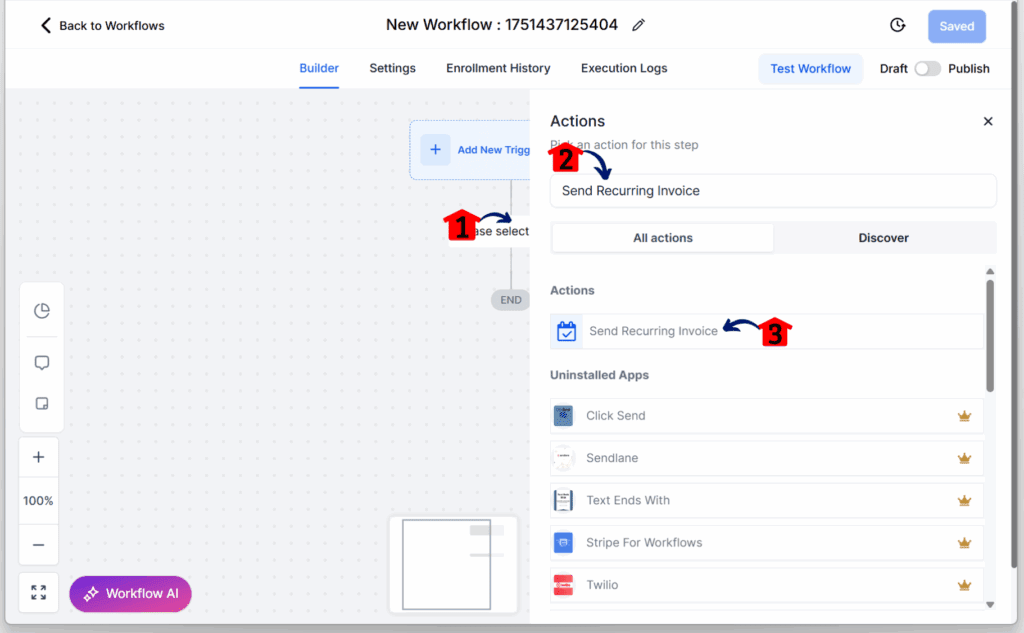Open the Enrollment History tab
Screen dimensions: 1024x633
tap(498, 68)
